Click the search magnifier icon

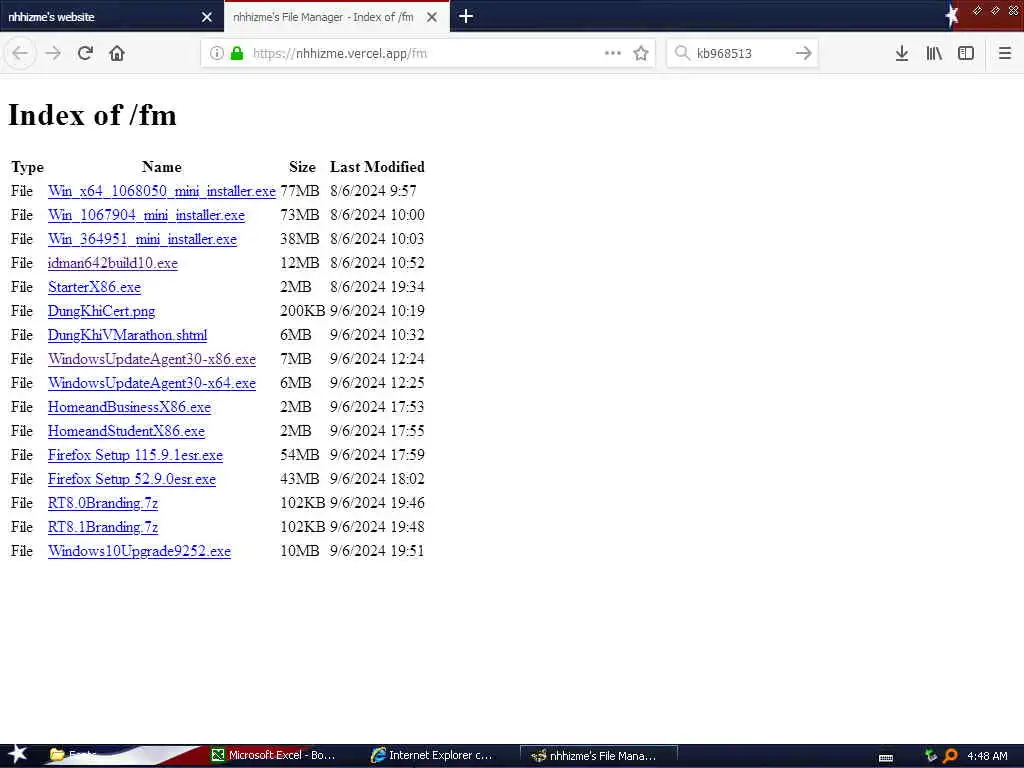point(682,53)
